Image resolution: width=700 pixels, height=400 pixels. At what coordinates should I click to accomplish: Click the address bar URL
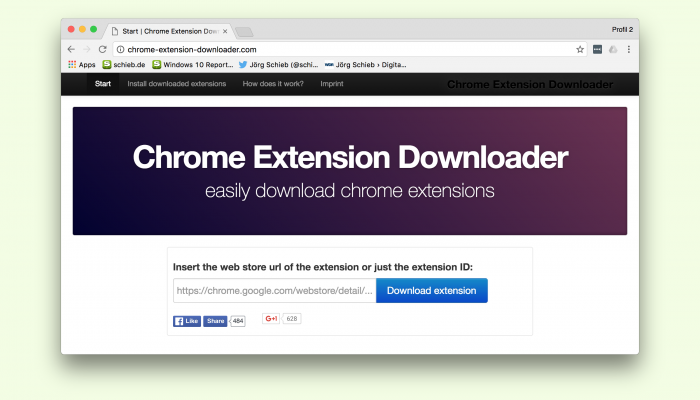192,50
